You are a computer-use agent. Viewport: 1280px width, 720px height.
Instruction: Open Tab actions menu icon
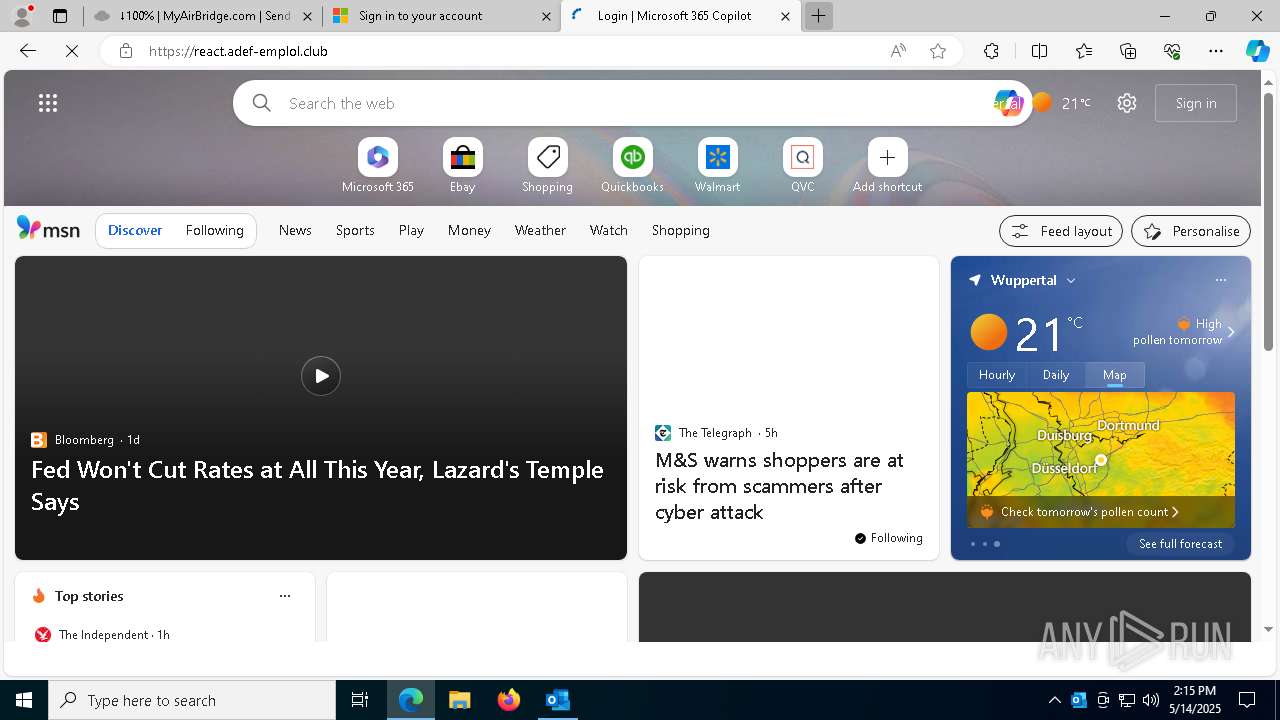(x=60, y=16)
